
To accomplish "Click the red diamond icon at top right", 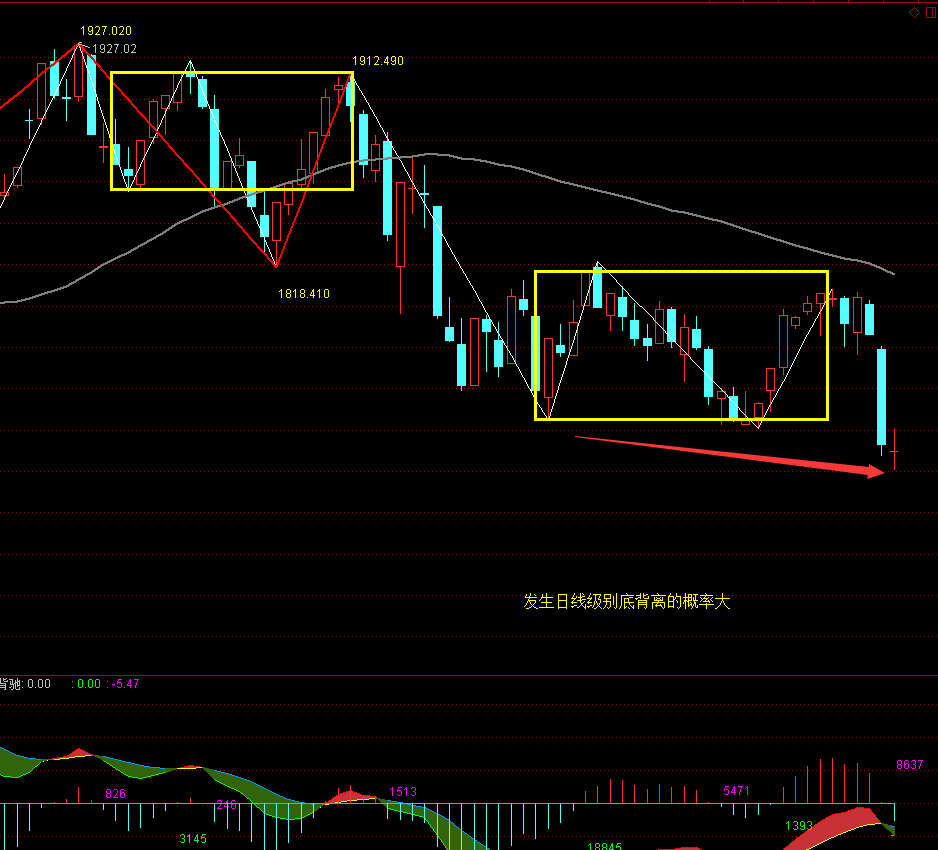I will tap(914, 13).
